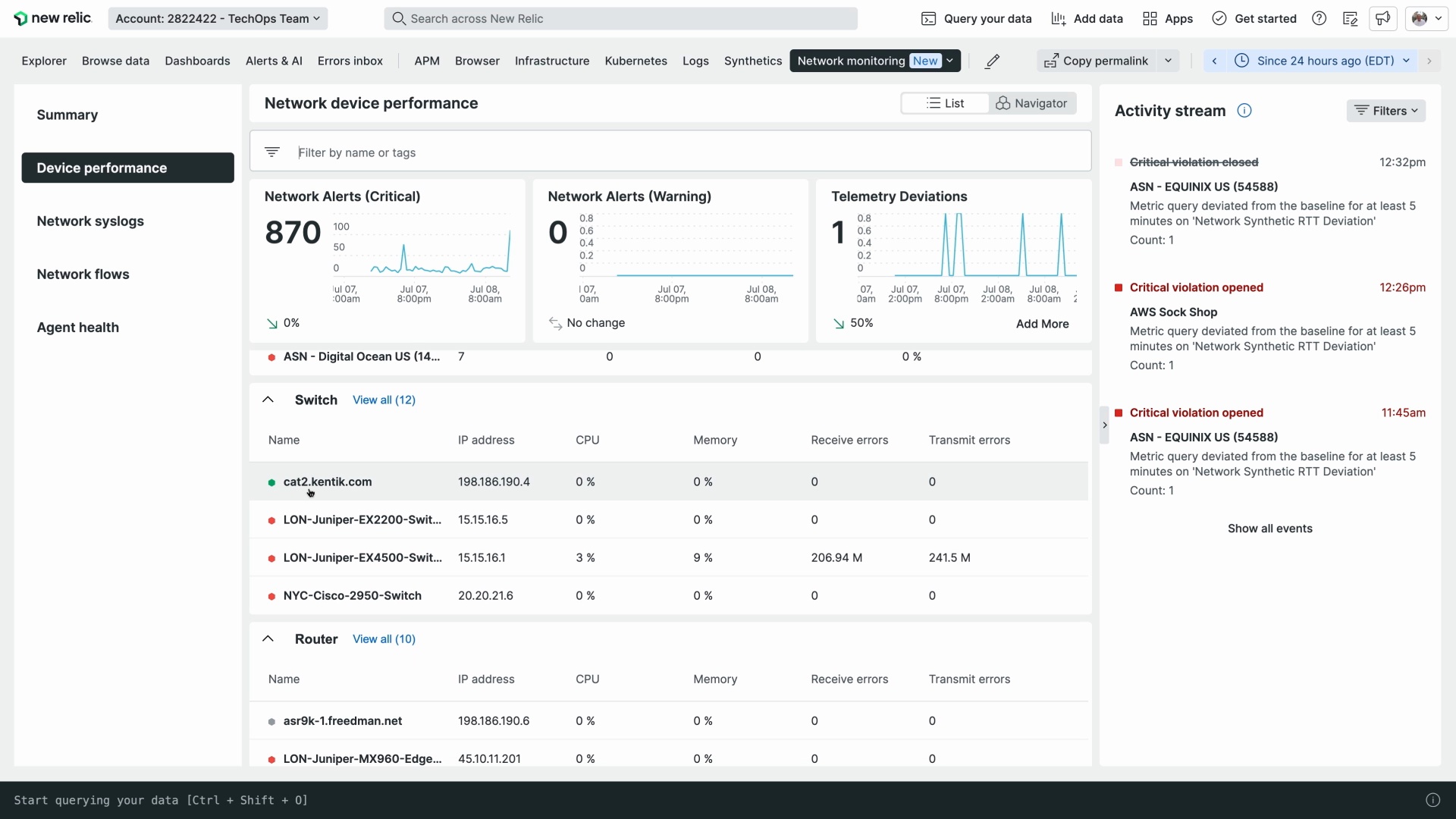This screenshot has height=819, width=1456.
Task: Click the megaphone announcements icon
Action: click(x=1383, y=18)
